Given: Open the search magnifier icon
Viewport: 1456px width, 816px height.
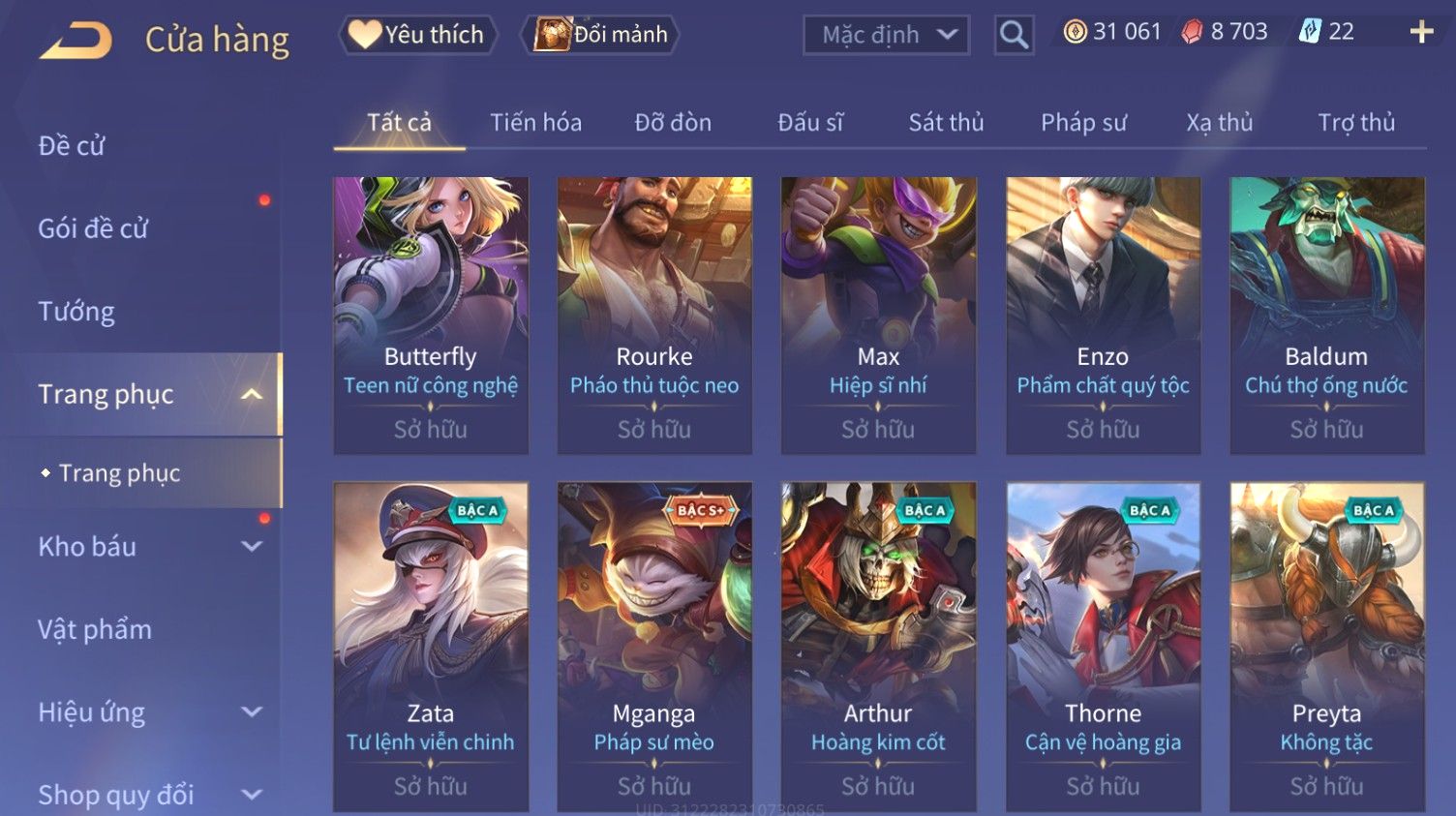Looking at the screenshot, I should coord(1014,35).
